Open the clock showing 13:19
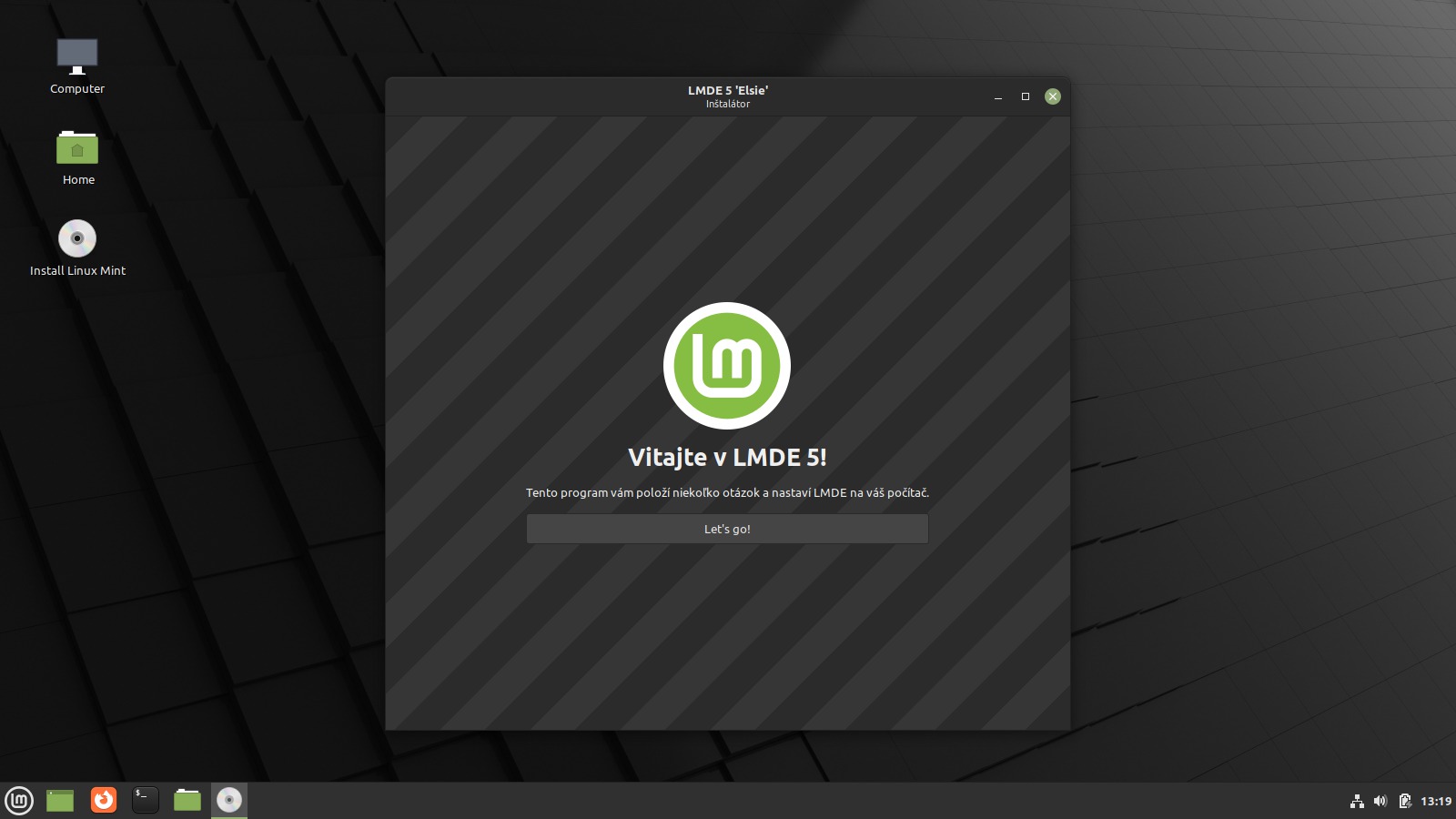The image size is (1456, 819). [x=1436, y=801]
